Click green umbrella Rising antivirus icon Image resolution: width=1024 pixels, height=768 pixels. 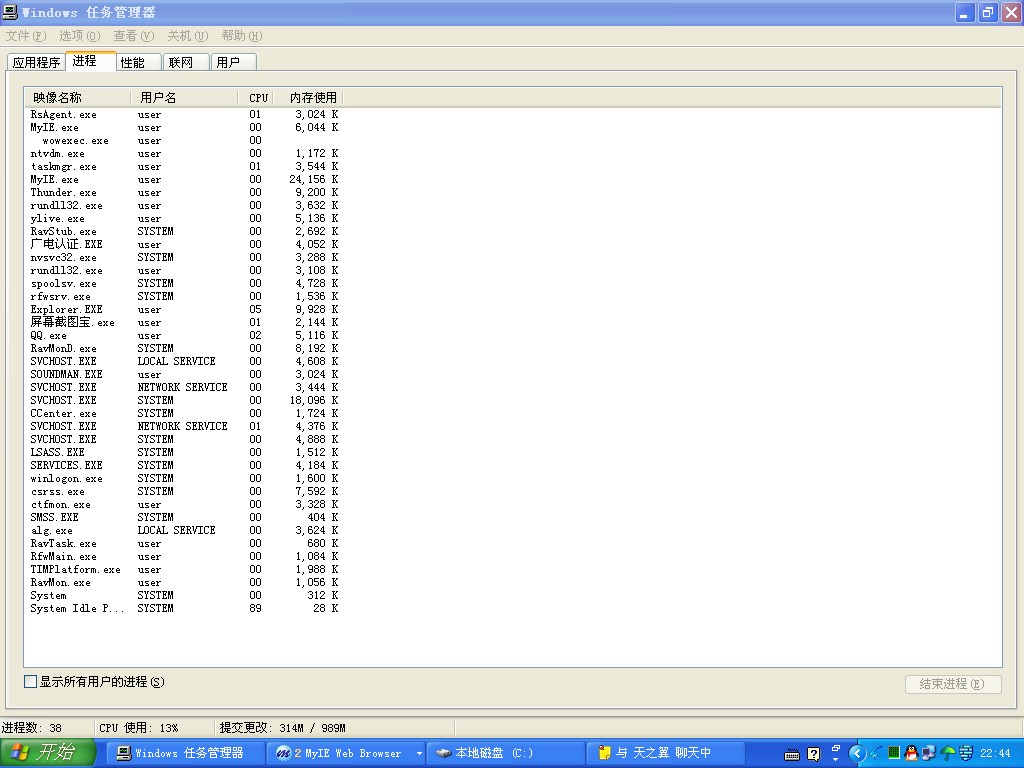coord(947,754)
